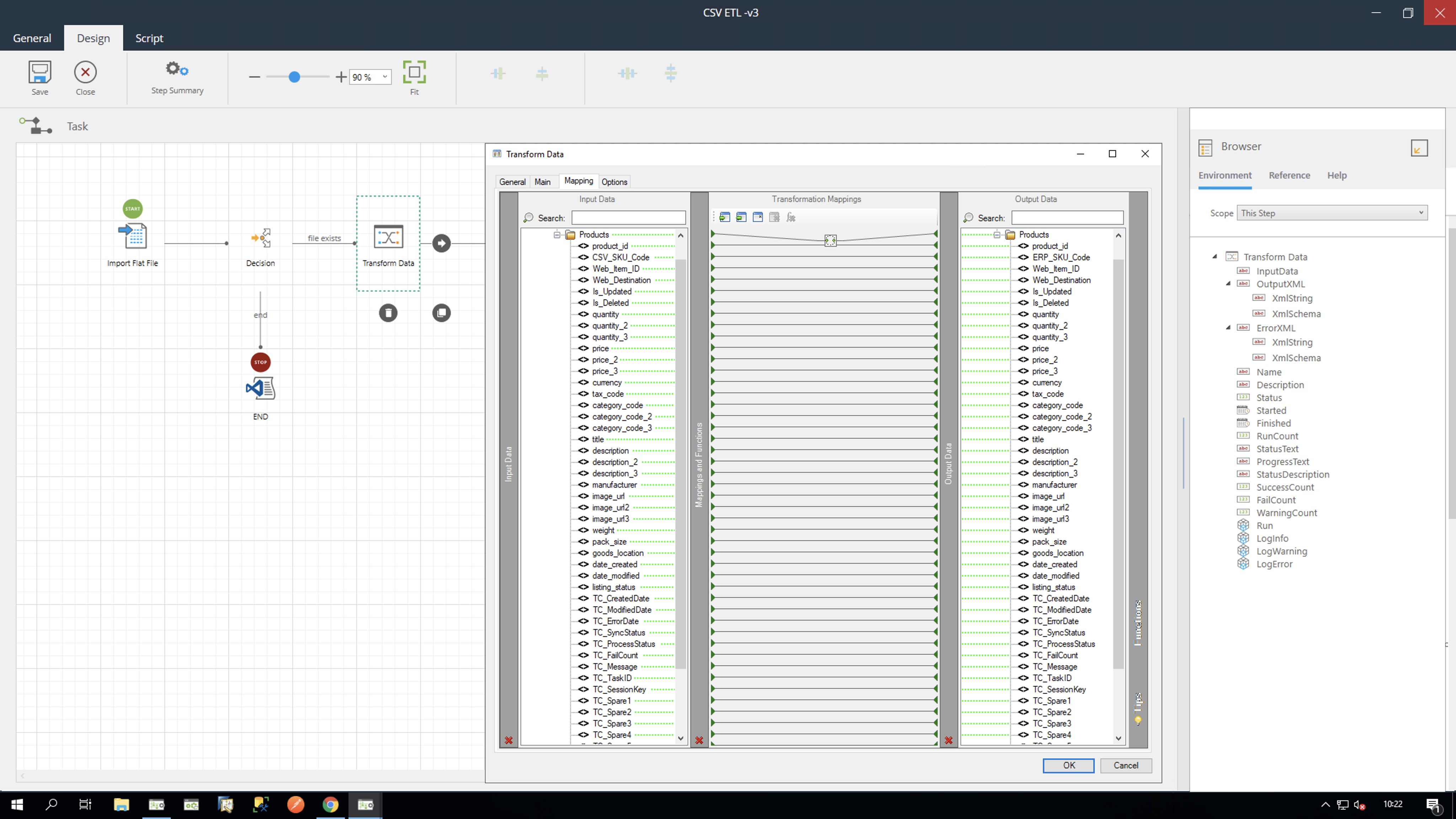Select goods_location in the Output Data tree
The height and width of the screenshot is (819, 1456).
tap(1058, 553)
